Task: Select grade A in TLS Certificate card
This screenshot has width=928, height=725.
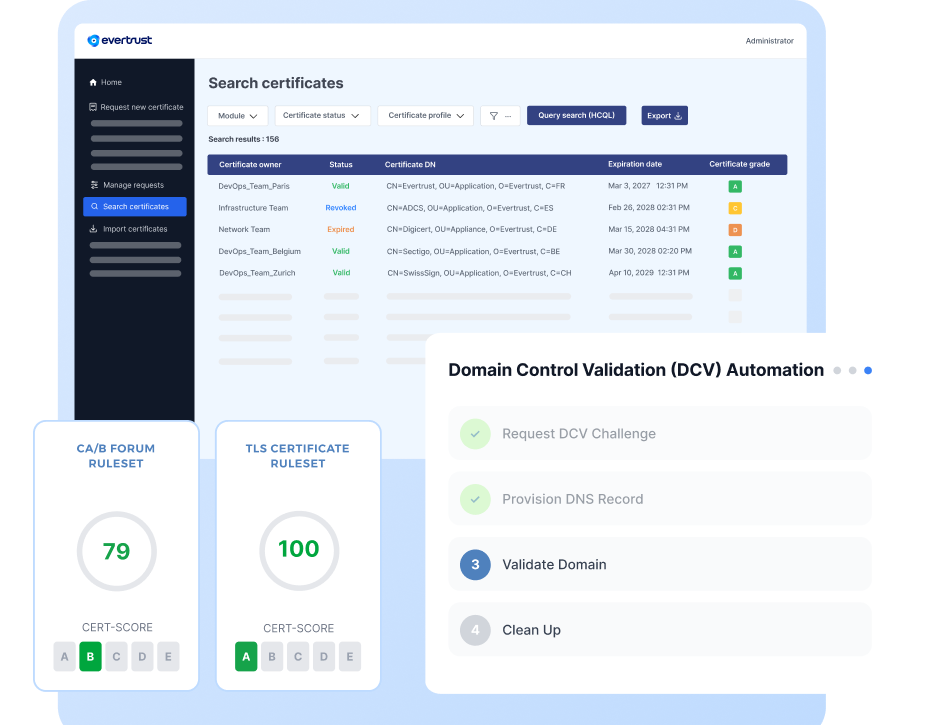Action: [x=246, y=656]
